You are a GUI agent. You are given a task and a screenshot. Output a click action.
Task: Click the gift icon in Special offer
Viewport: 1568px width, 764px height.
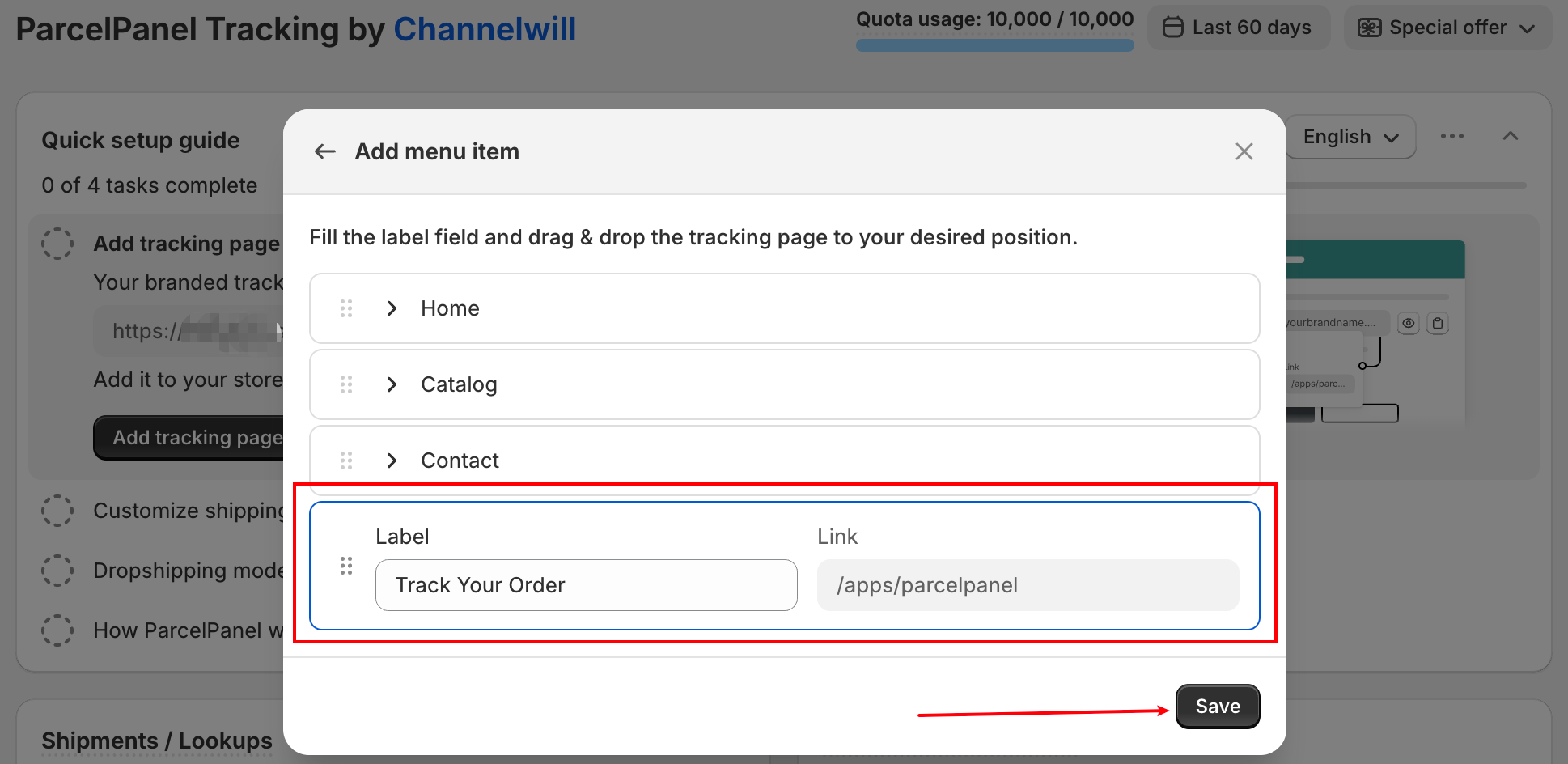pyautogui.click(x=1369, y=28)
